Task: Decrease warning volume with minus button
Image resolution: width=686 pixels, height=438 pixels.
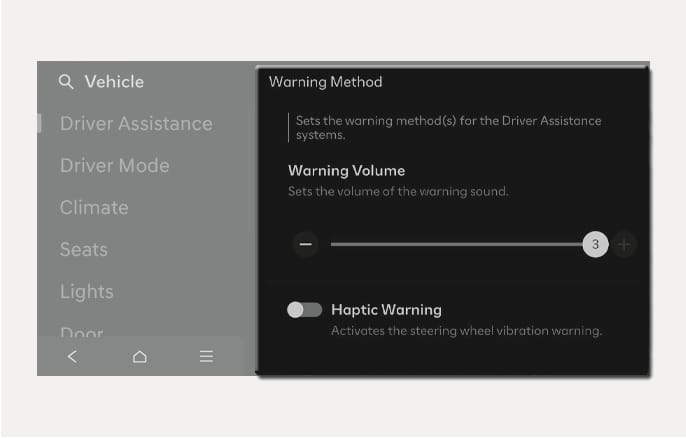Action: [x=306, y=244]
